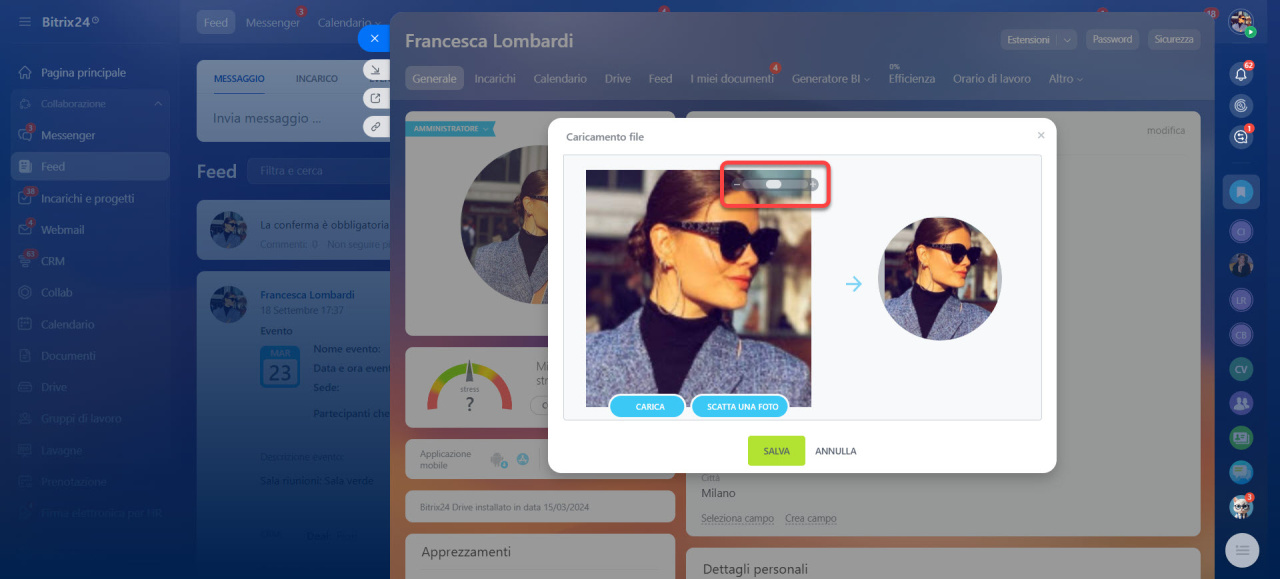
Task: Open profile in new window icon
Action: (x=375, y=98)
